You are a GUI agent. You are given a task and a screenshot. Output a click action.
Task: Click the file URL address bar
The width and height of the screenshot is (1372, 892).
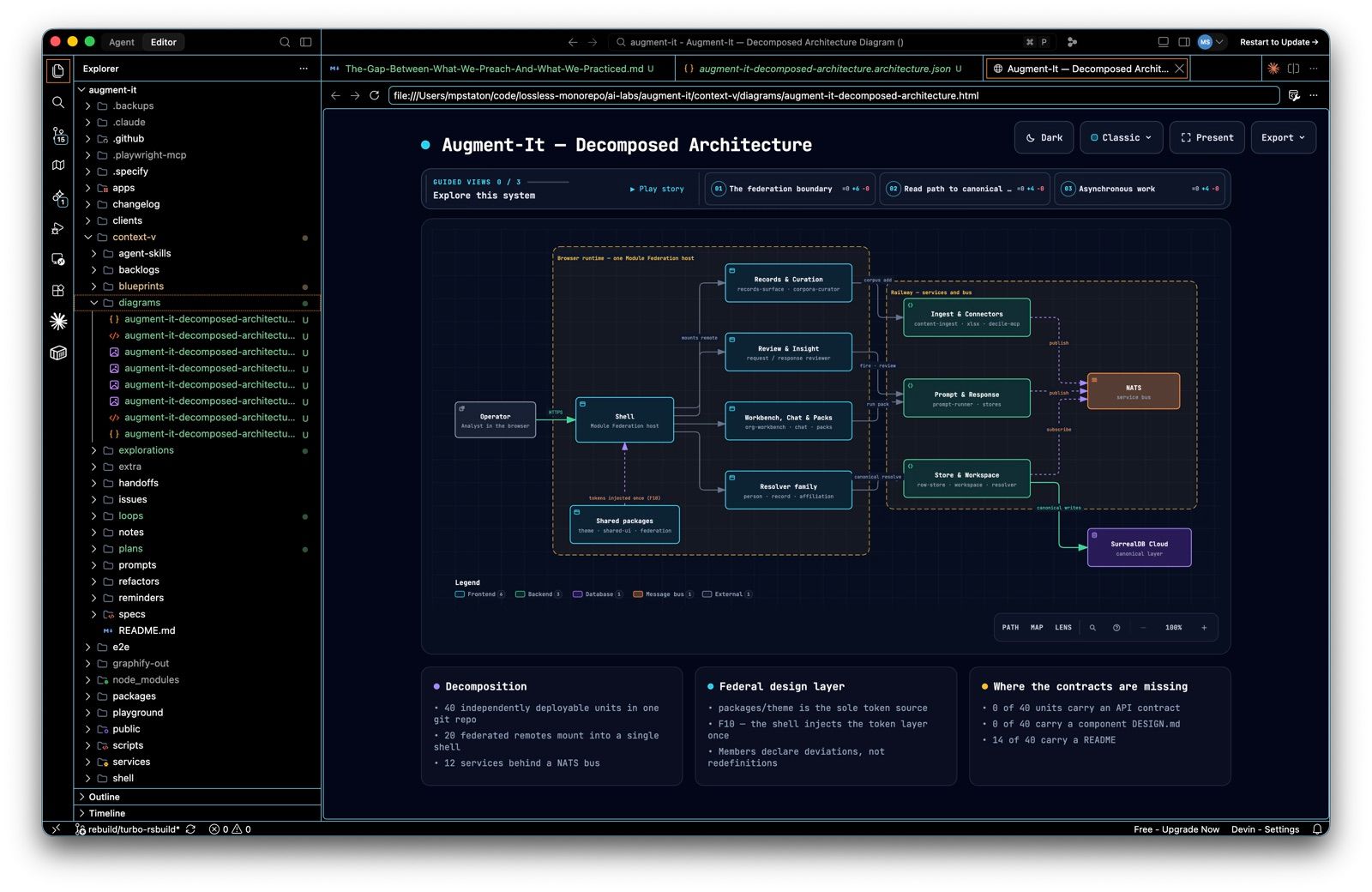tap(833, 95)
